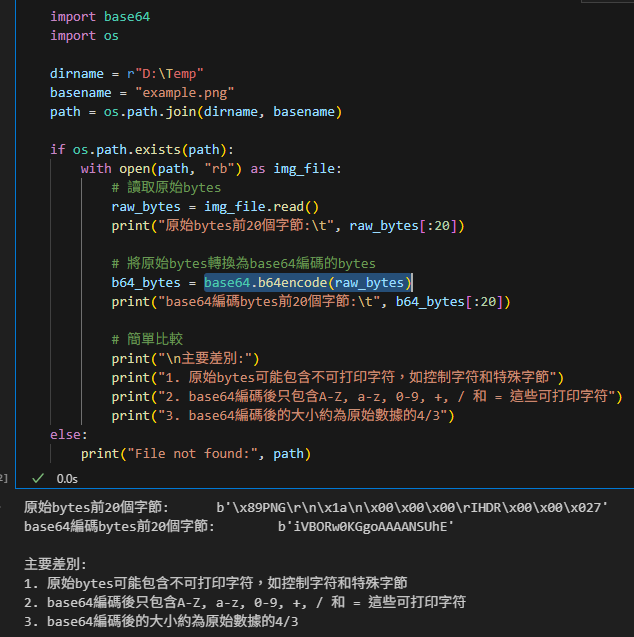Click the raw_bytes = img_file.read() line

point(215,206)
